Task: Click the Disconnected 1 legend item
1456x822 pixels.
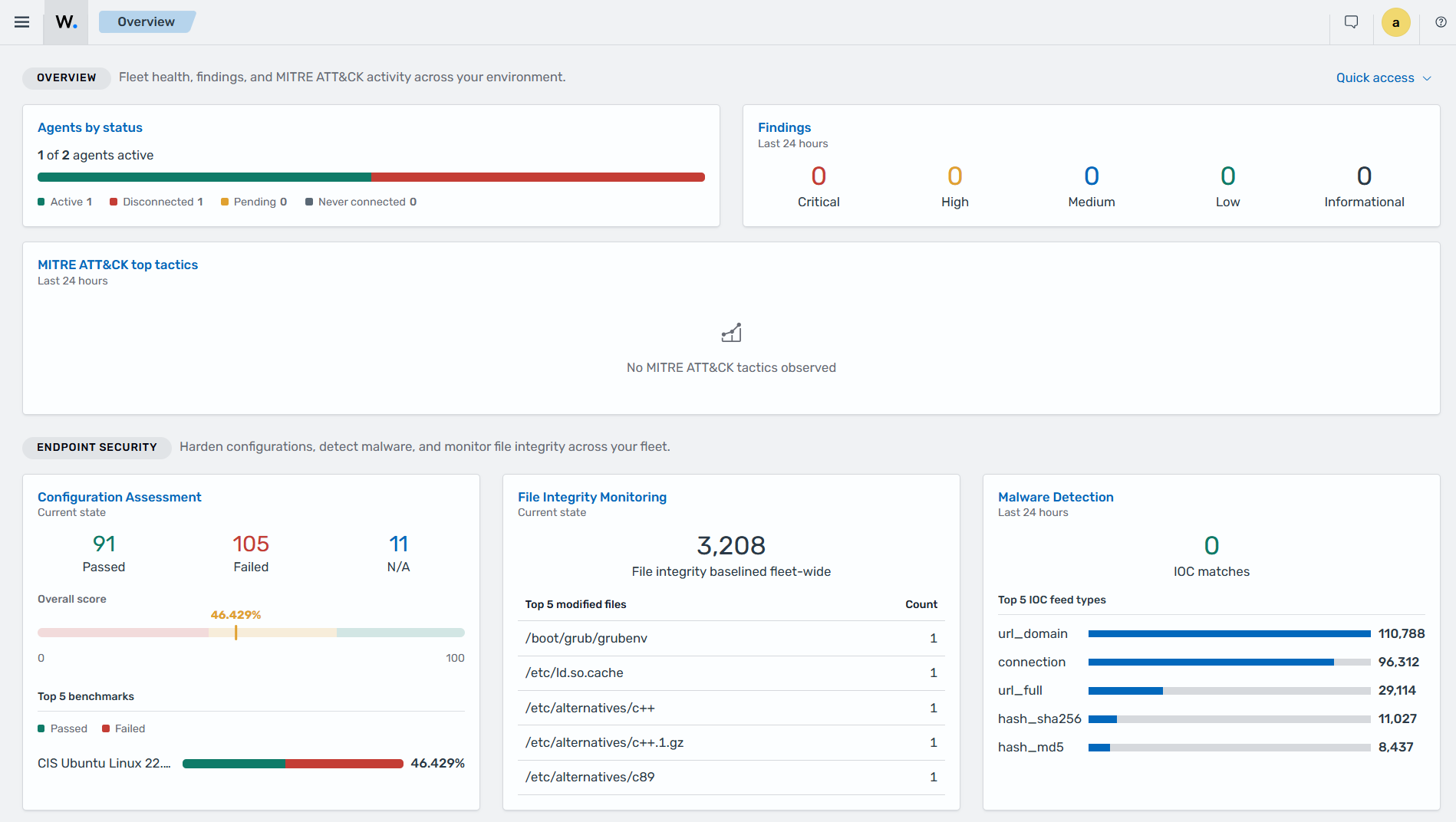Action: click(x=156, y=202)
